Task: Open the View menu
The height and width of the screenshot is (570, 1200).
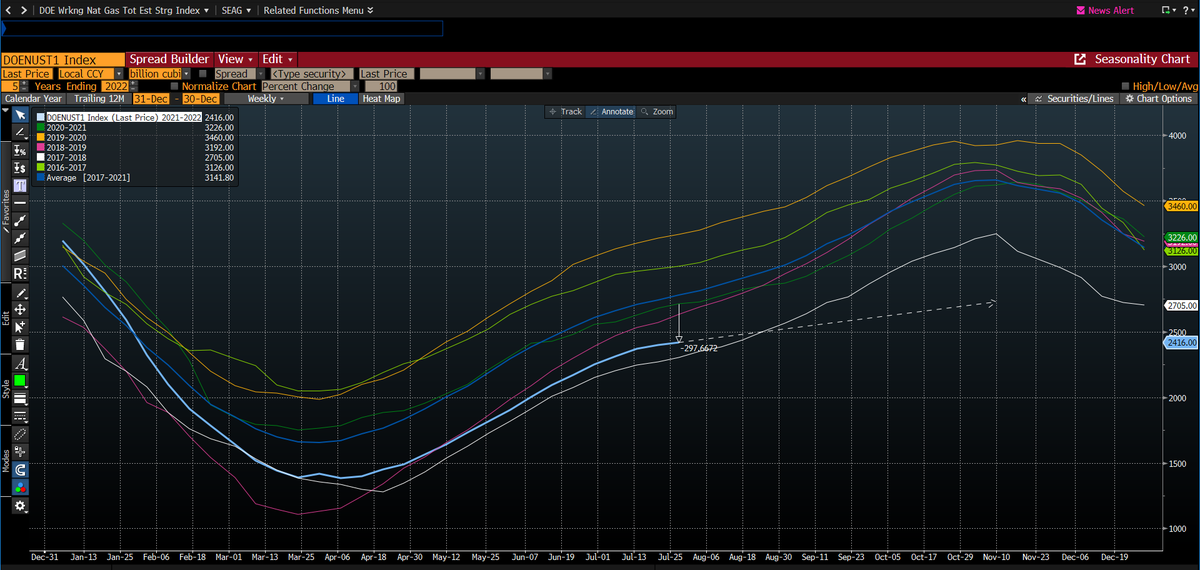Action: 235,59
